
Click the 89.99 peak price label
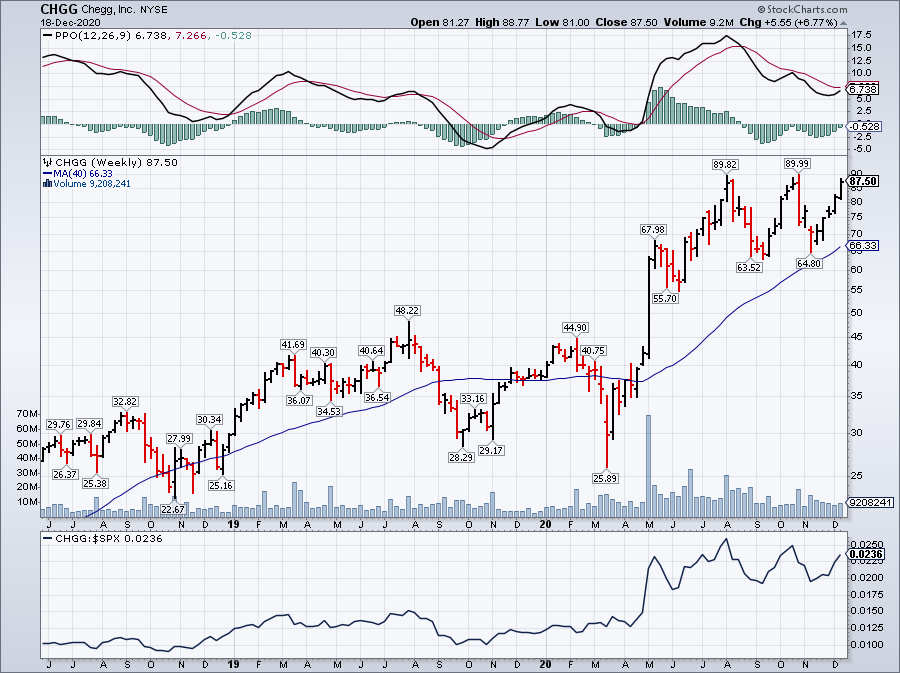pyautogui.click(x=797, y=164)
